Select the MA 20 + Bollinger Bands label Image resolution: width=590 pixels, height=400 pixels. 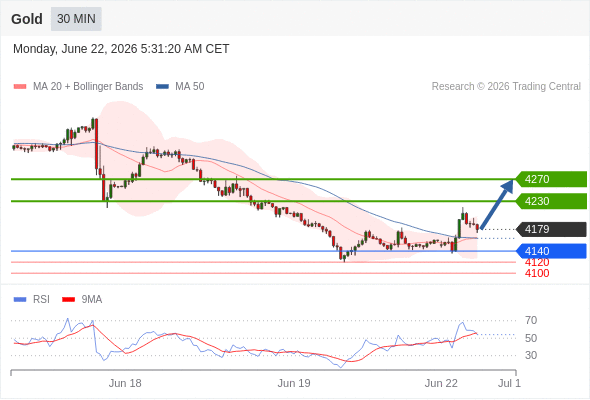point(88,87)
